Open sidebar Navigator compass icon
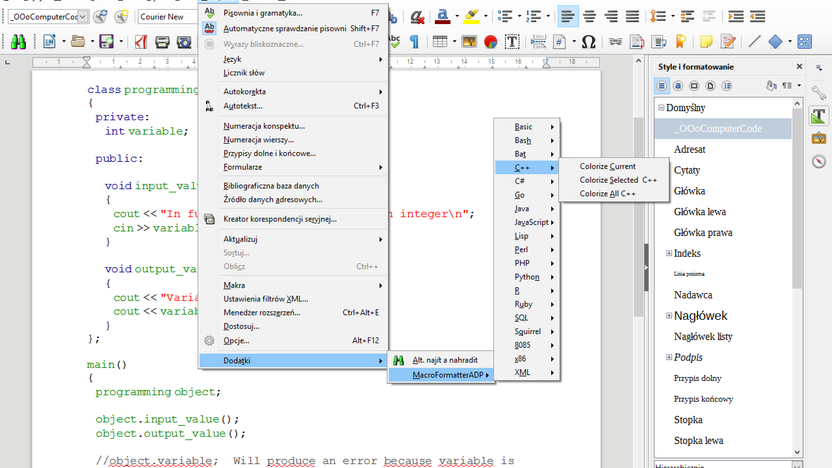The width and height of the screenshot is (832, 468). [819, 161]
